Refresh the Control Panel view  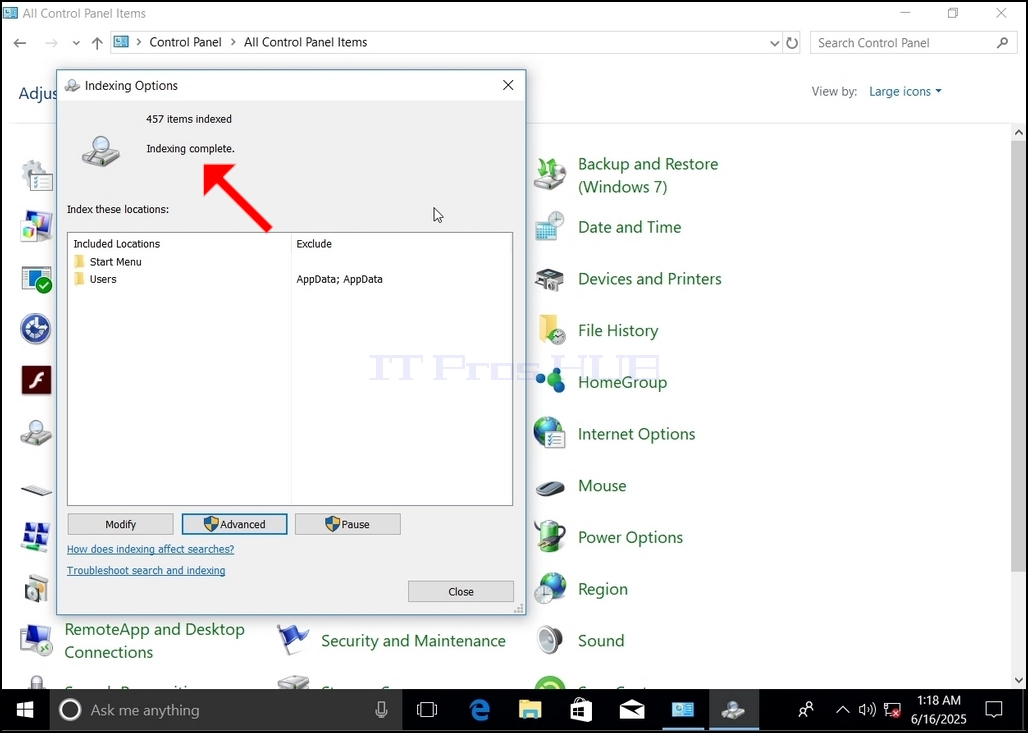792,43
